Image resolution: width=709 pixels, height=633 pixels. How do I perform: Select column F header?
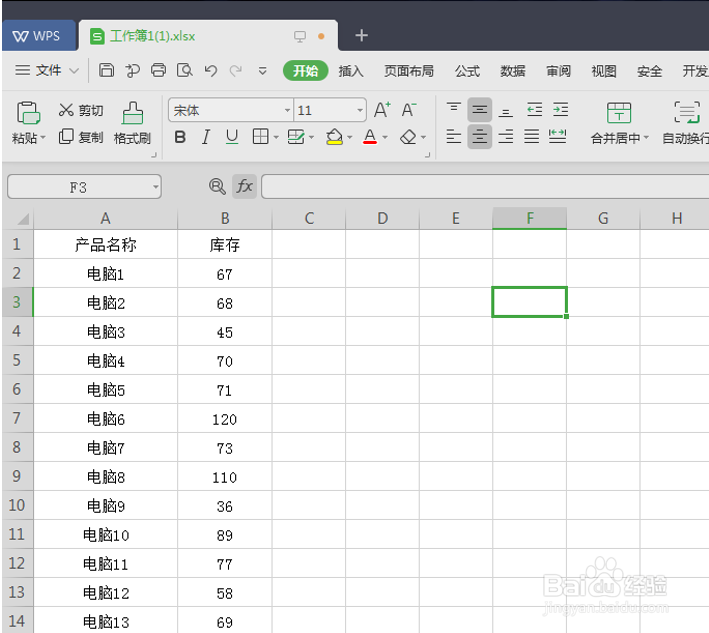coord(529,218)
